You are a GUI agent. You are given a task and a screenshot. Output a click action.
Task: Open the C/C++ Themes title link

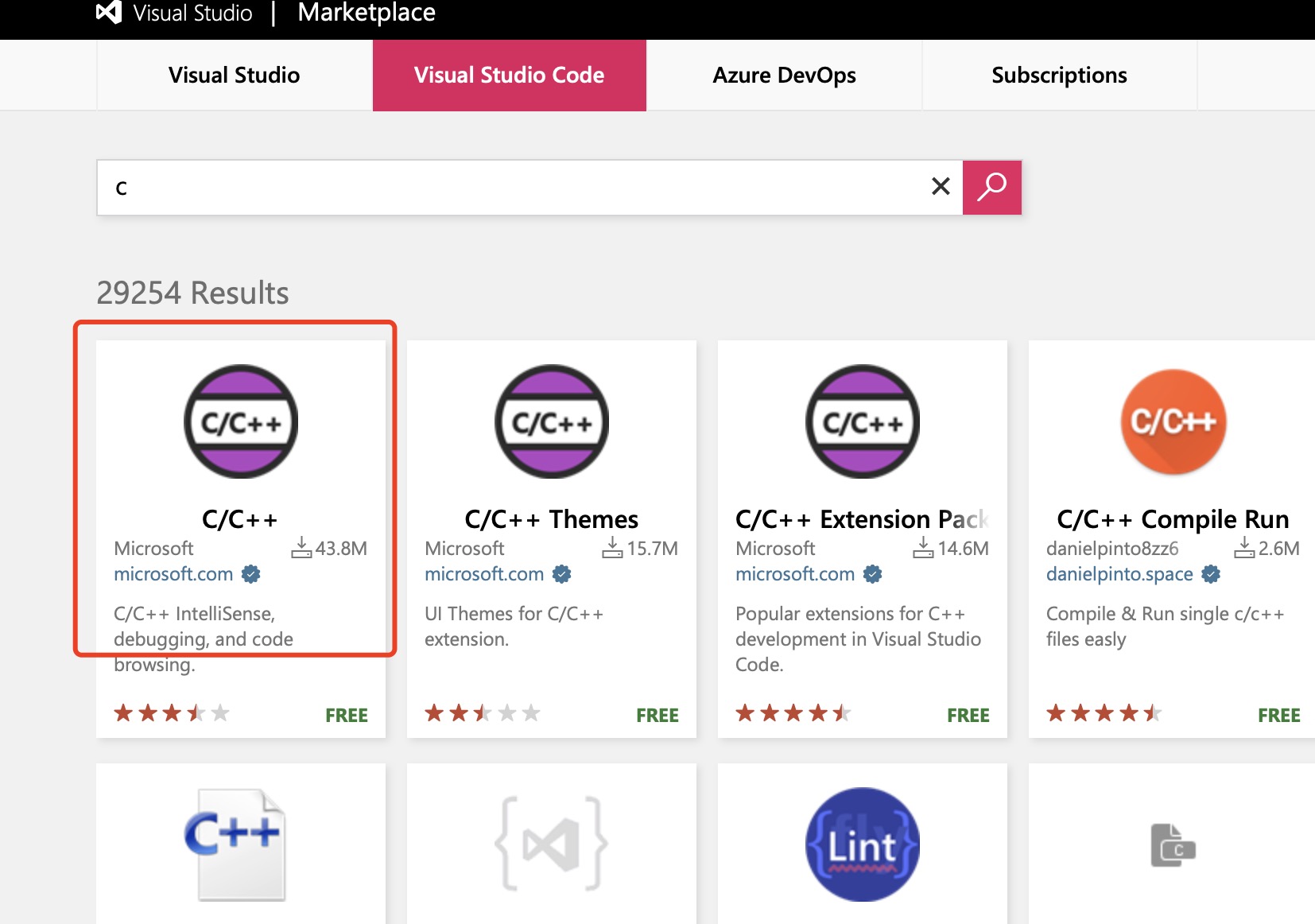[x=552, y=519]
